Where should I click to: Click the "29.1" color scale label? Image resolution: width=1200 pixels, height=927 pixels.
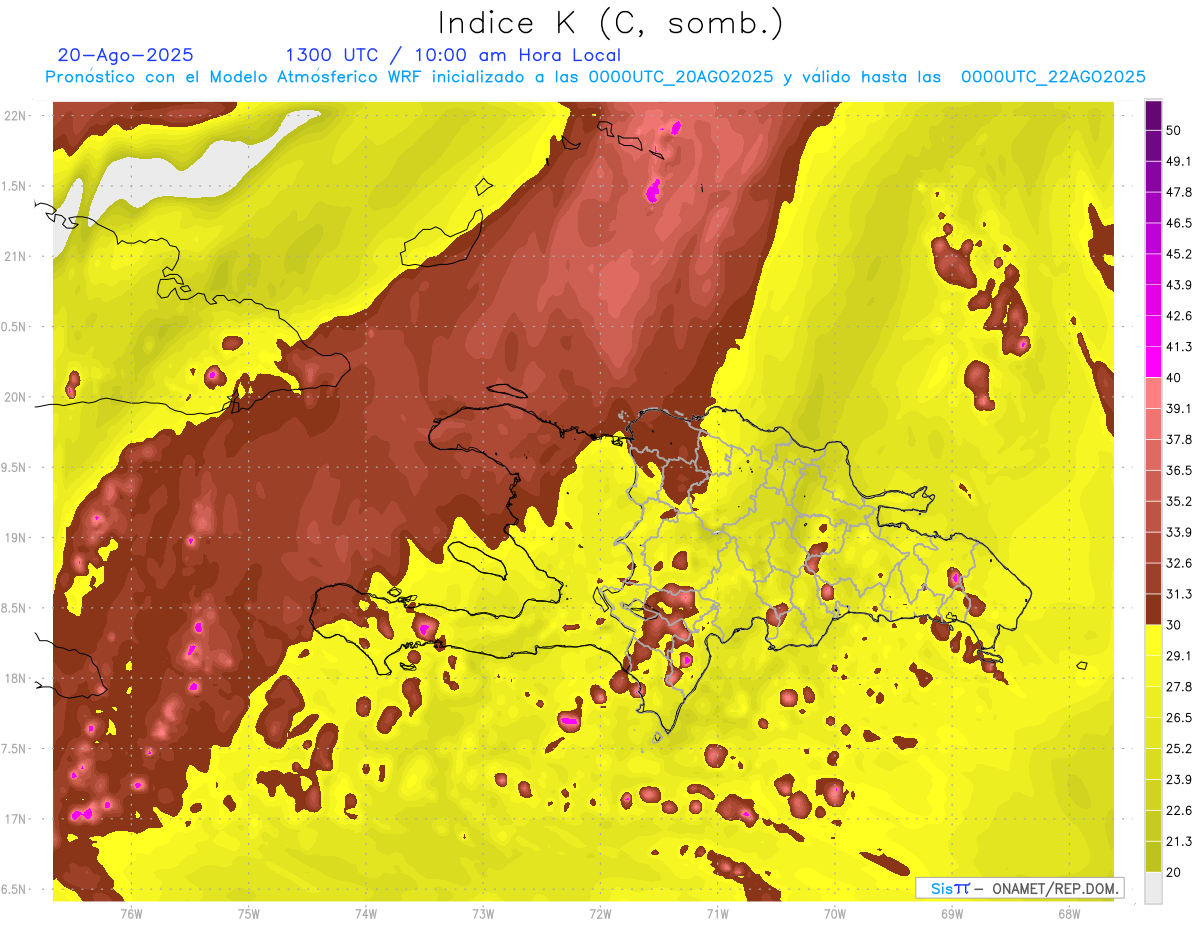tap(1178, 656)
